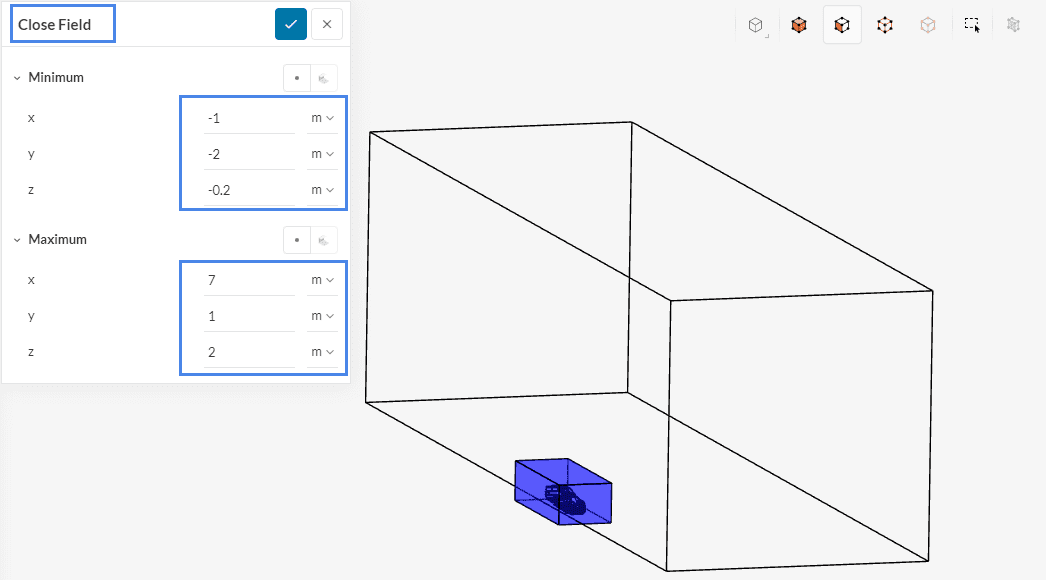The image size is (1046, 580).
Task: Cancel the Close Field panel with X
Action: click(x=327, y=24)
